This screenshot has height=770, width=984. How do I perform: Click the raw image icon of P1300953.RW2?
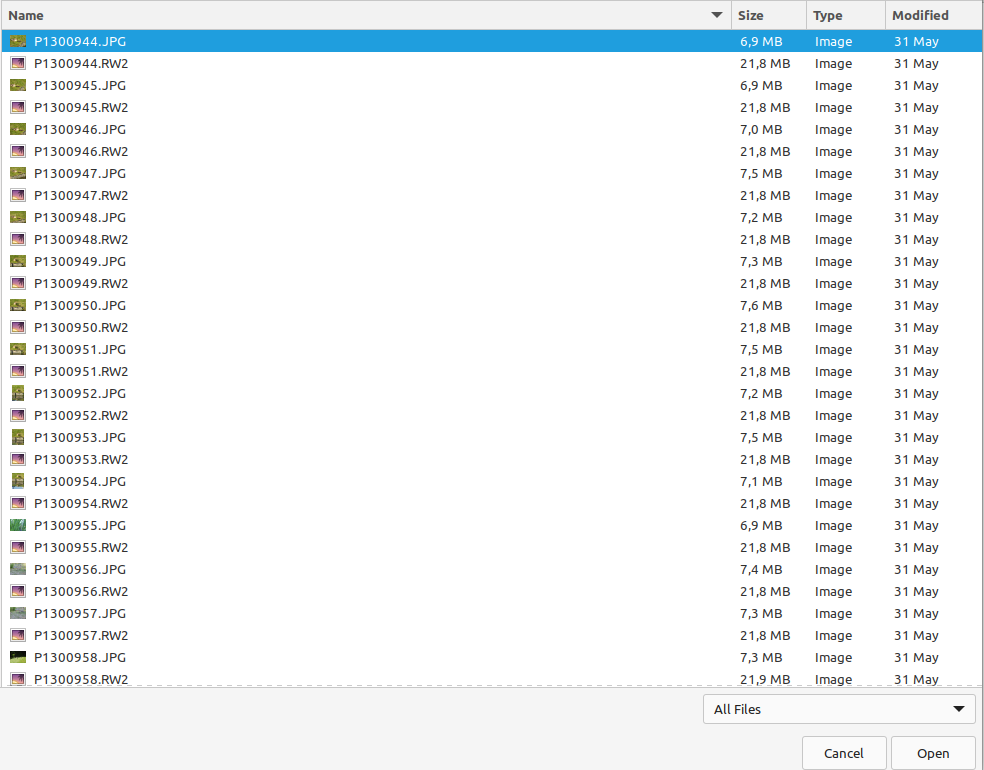[x=18, y=459]
